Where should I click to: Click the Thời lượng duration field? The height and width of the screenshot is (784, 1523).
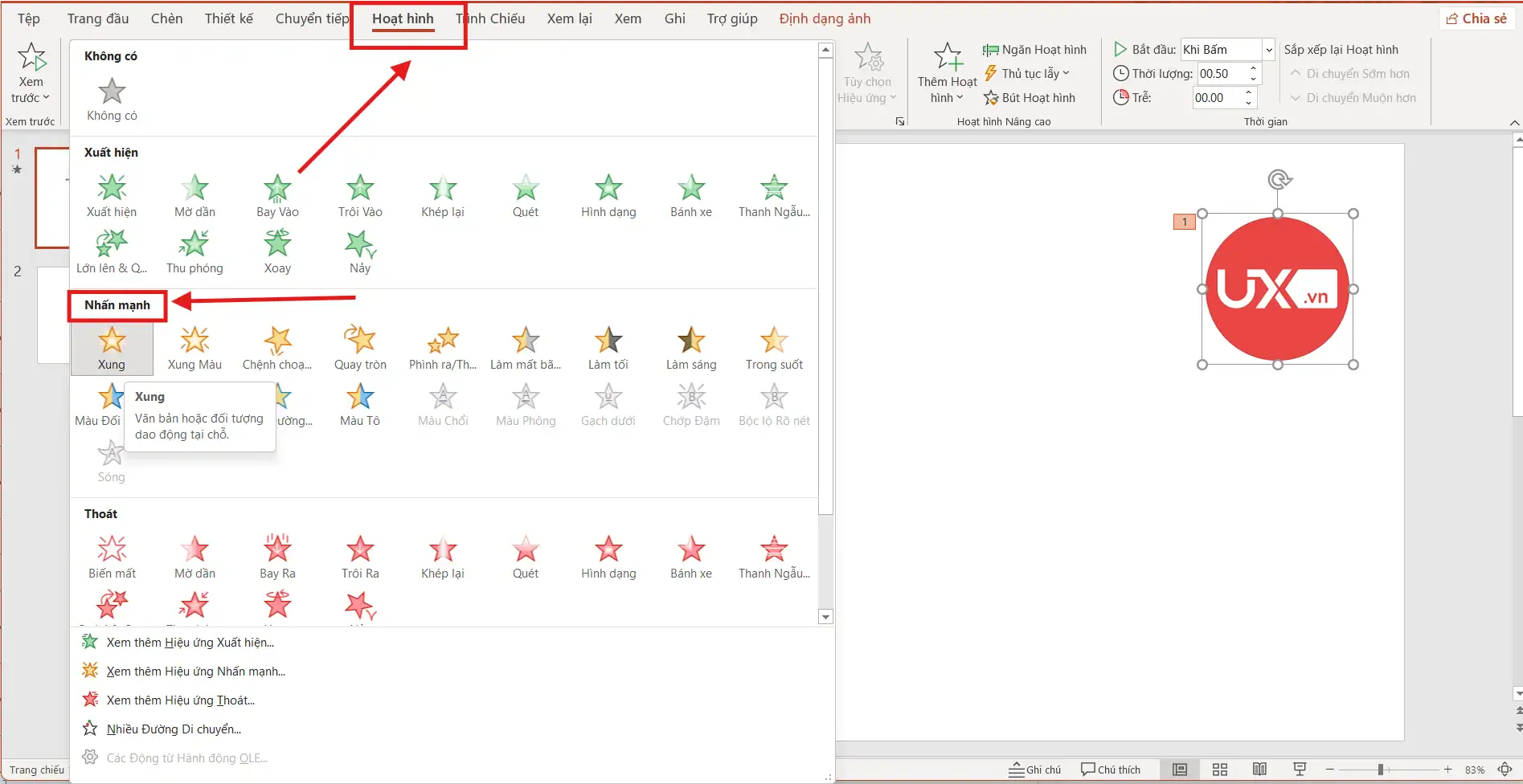point(1222,74)
